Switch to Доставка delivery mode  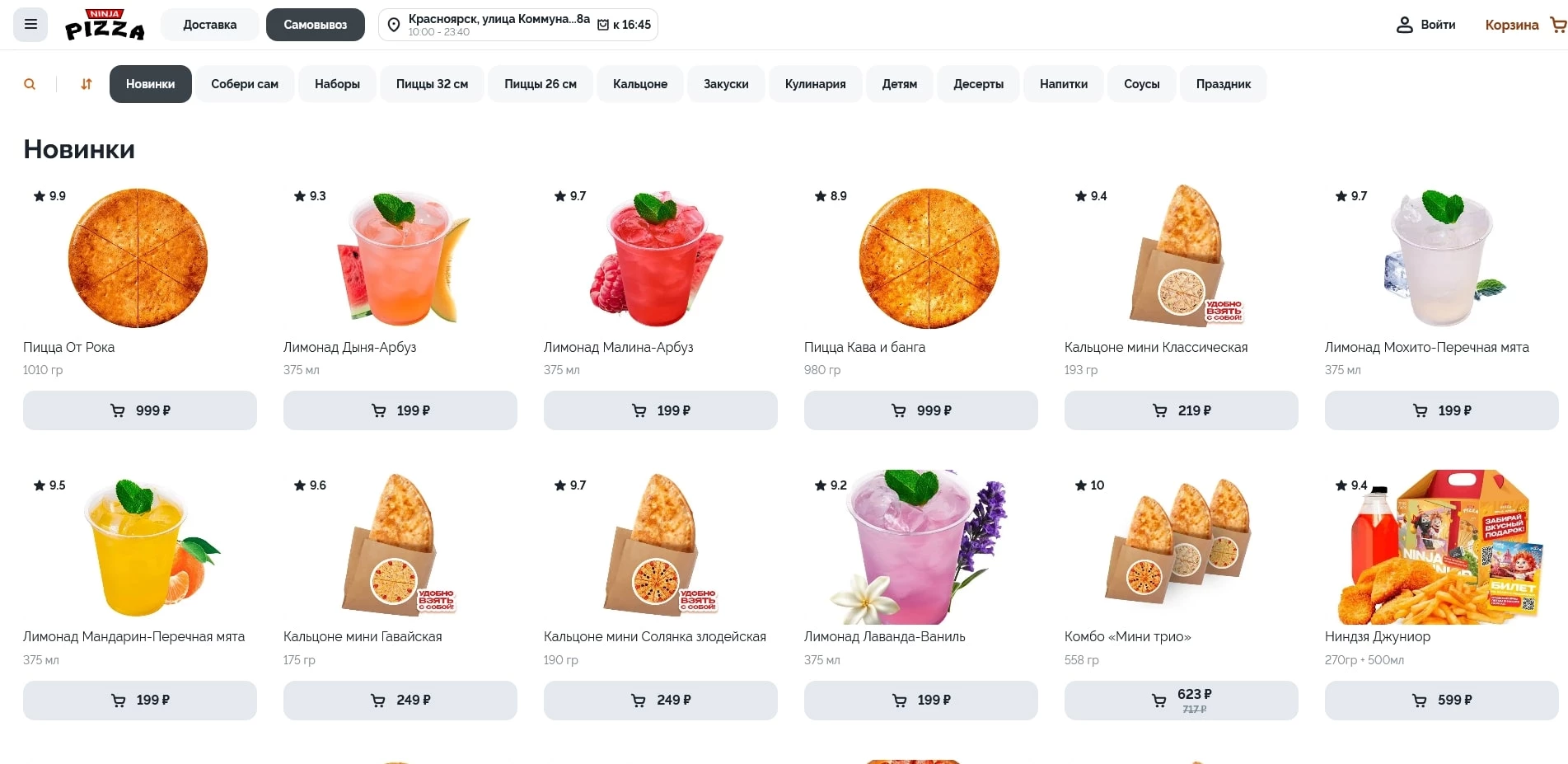coord(210,25)
